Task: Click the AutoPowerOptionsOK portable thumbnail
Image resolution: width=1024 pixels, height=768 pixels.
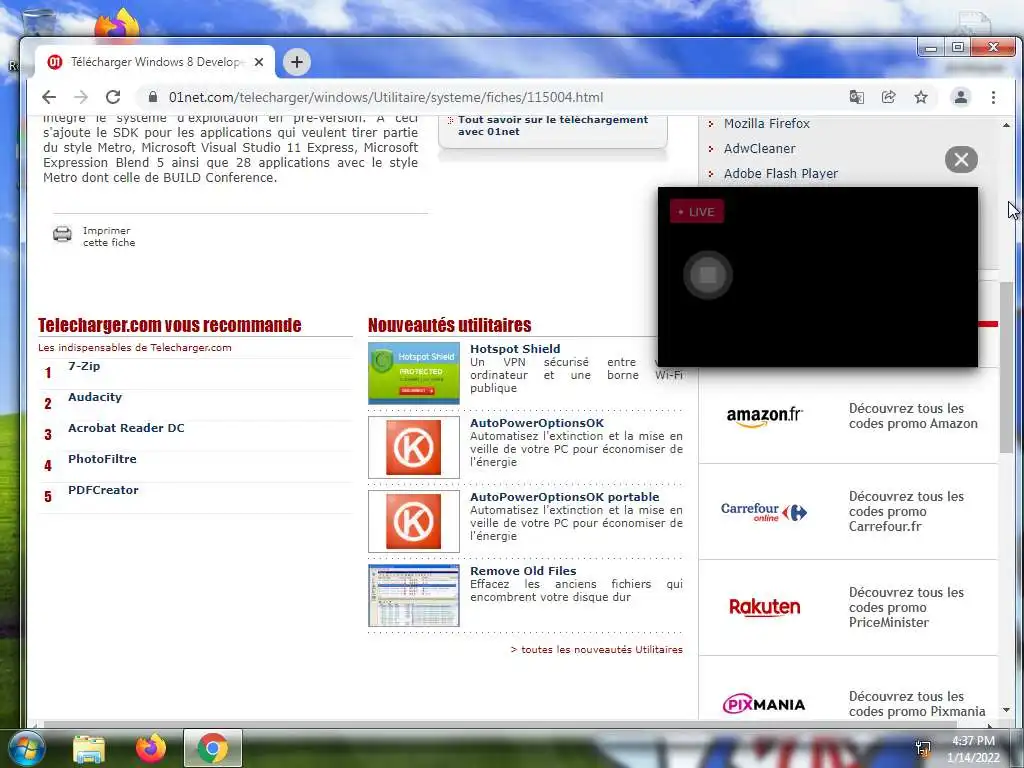Action: point(413,521)
